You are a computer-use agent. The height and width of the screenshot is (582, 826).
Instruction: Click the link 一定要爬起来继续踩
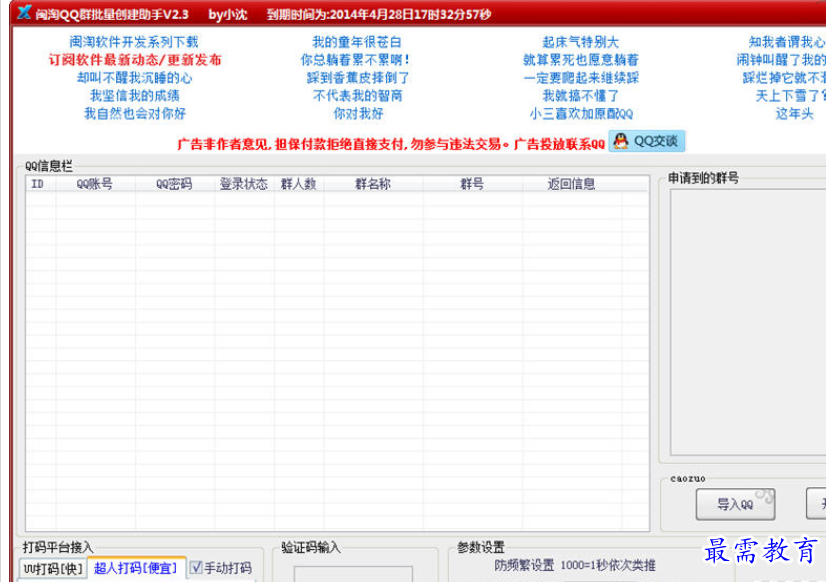click(x=581, y=77)
